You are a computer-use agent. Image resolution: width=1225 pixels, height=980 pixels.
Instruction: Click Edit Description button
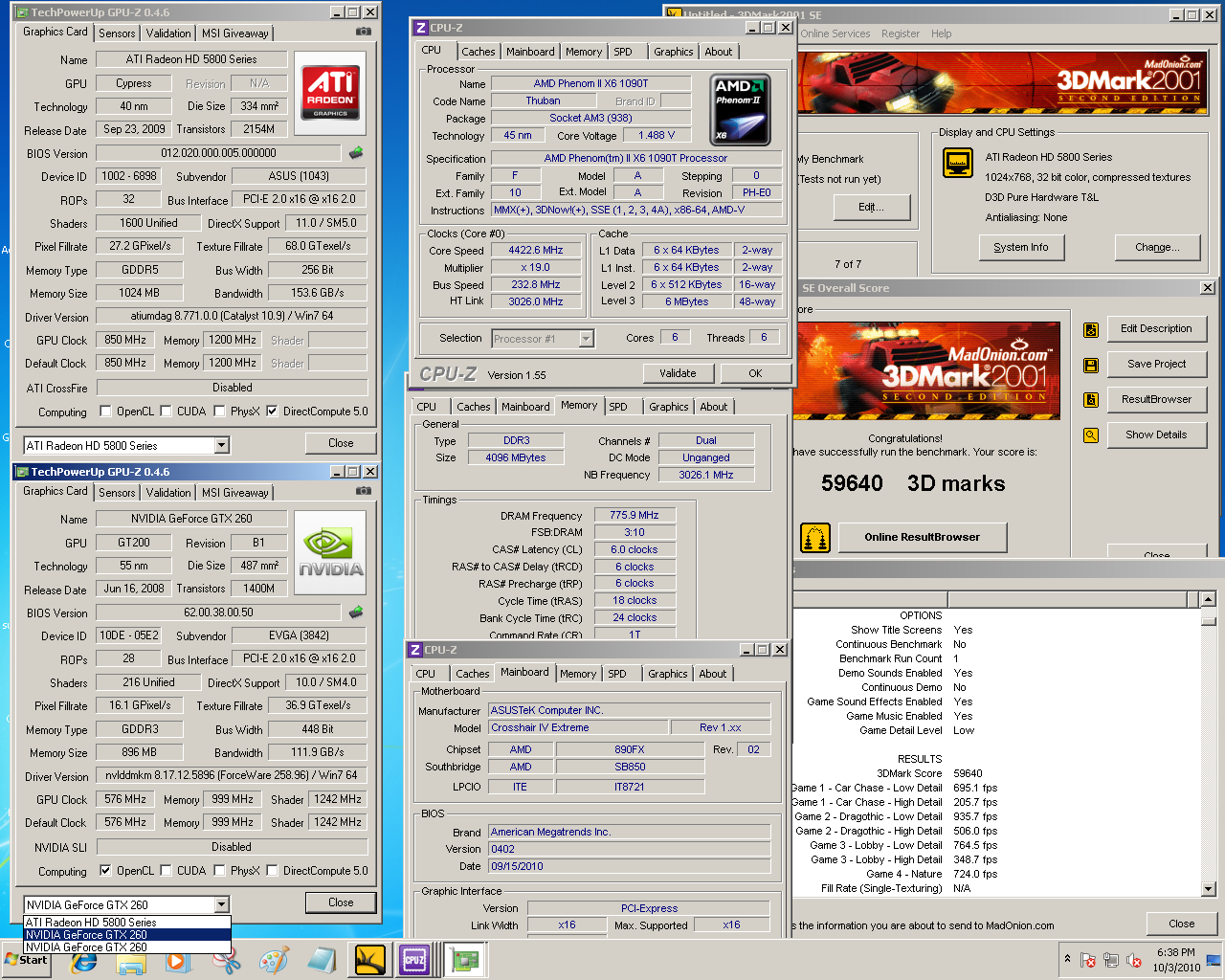(x=1157, y=328)
